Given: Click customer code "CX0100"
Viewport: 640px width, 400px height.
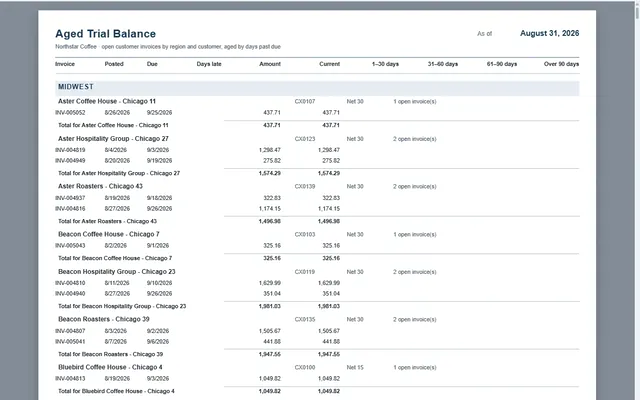Looking at the screenshot, I should (x=305, y=368).
